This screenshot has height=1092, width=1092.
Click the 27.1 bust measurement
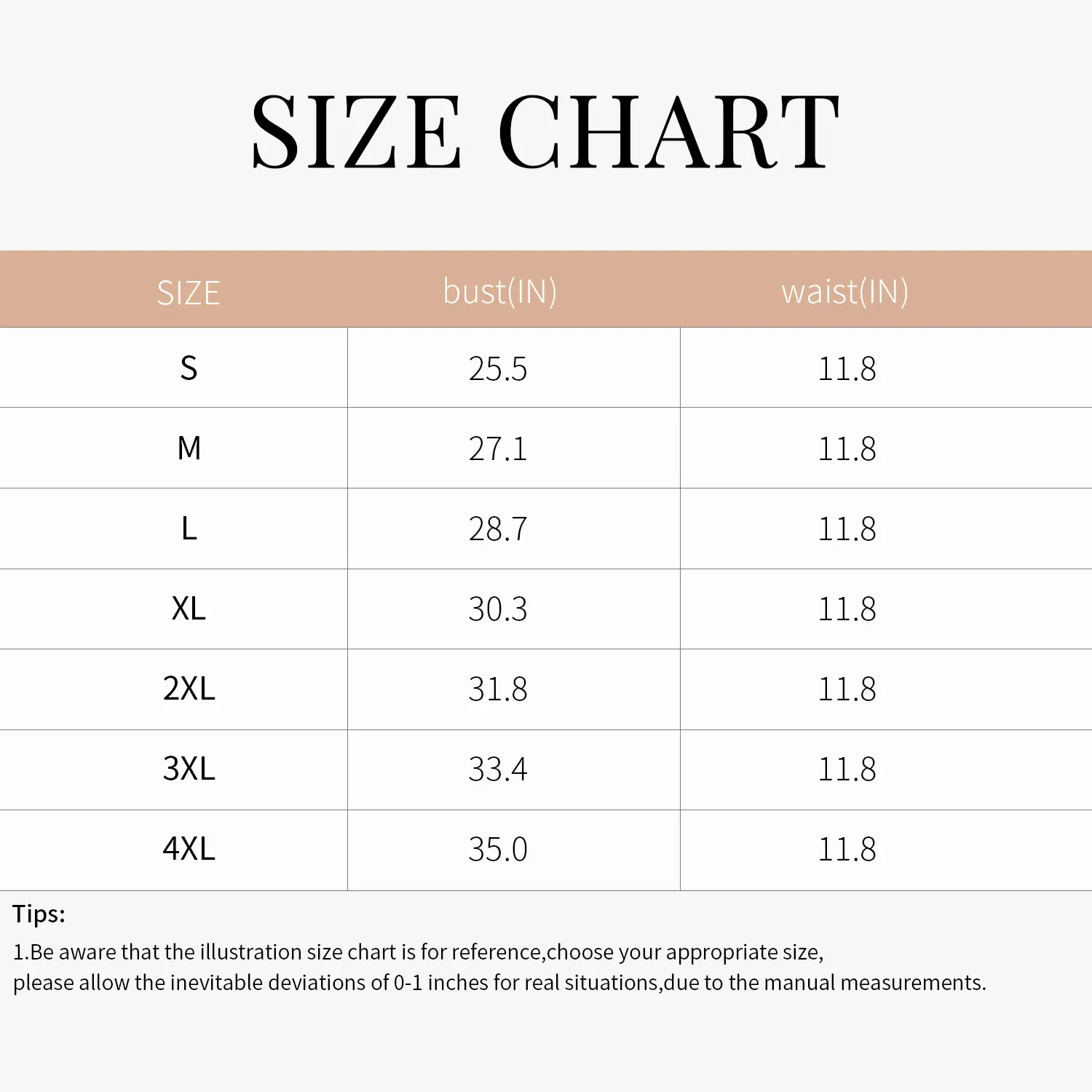[498, 449]
